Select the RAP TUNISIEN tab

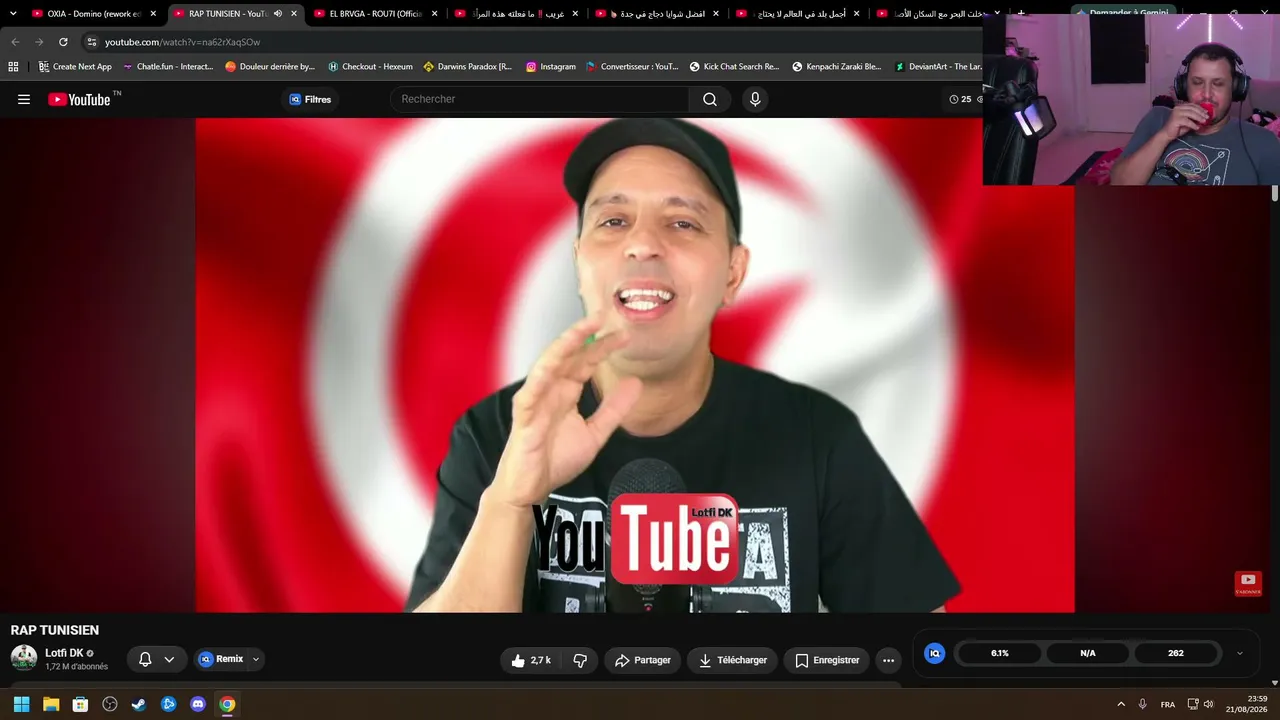point(234,14)
